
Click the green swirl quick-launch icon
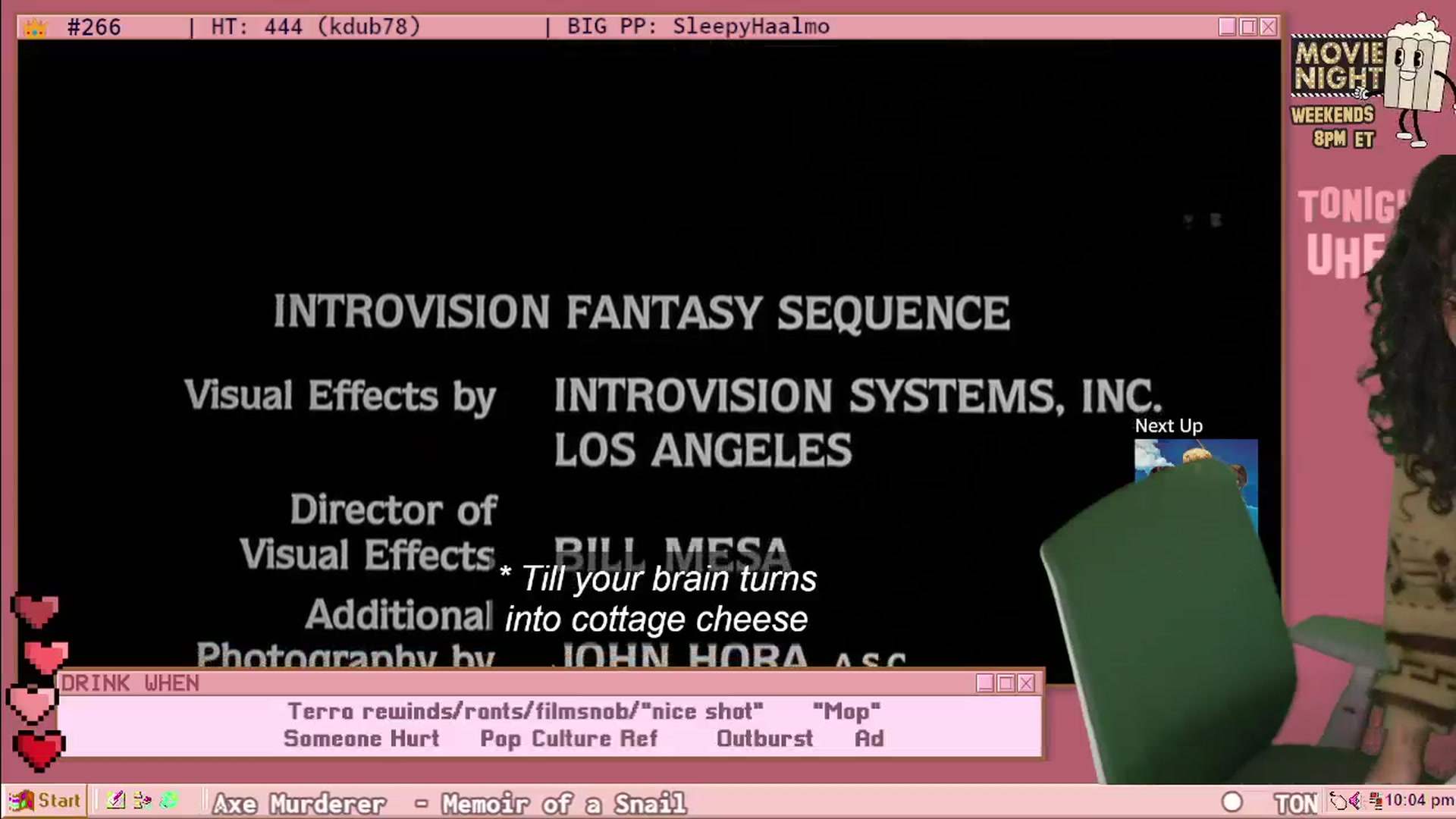click(x=169, y=800)
